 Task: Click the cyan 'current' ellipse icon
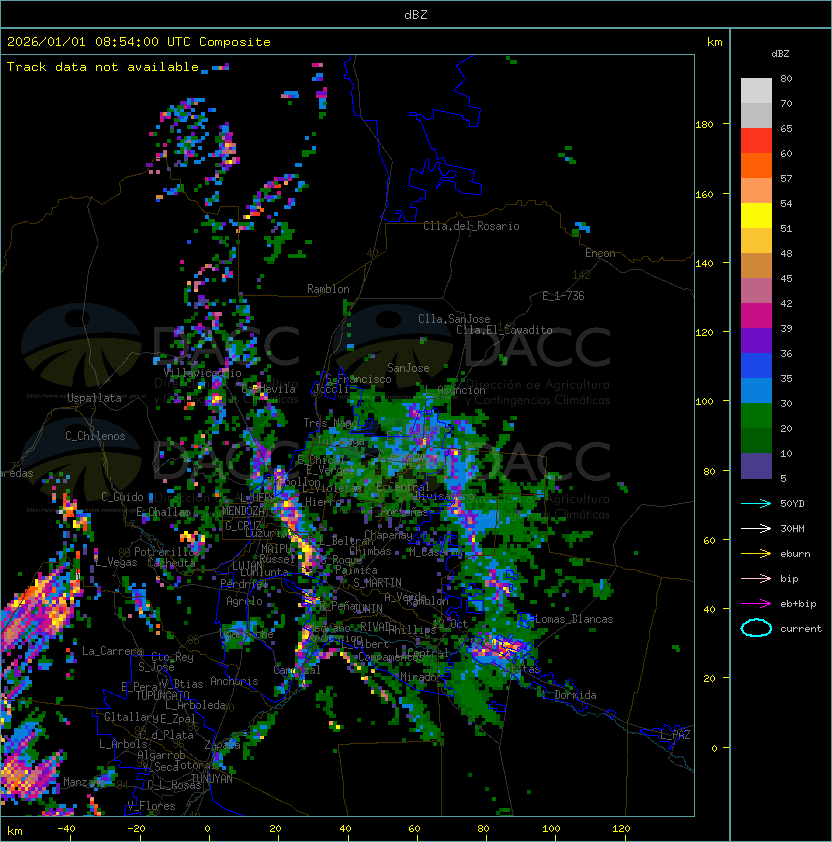(756, 628)
